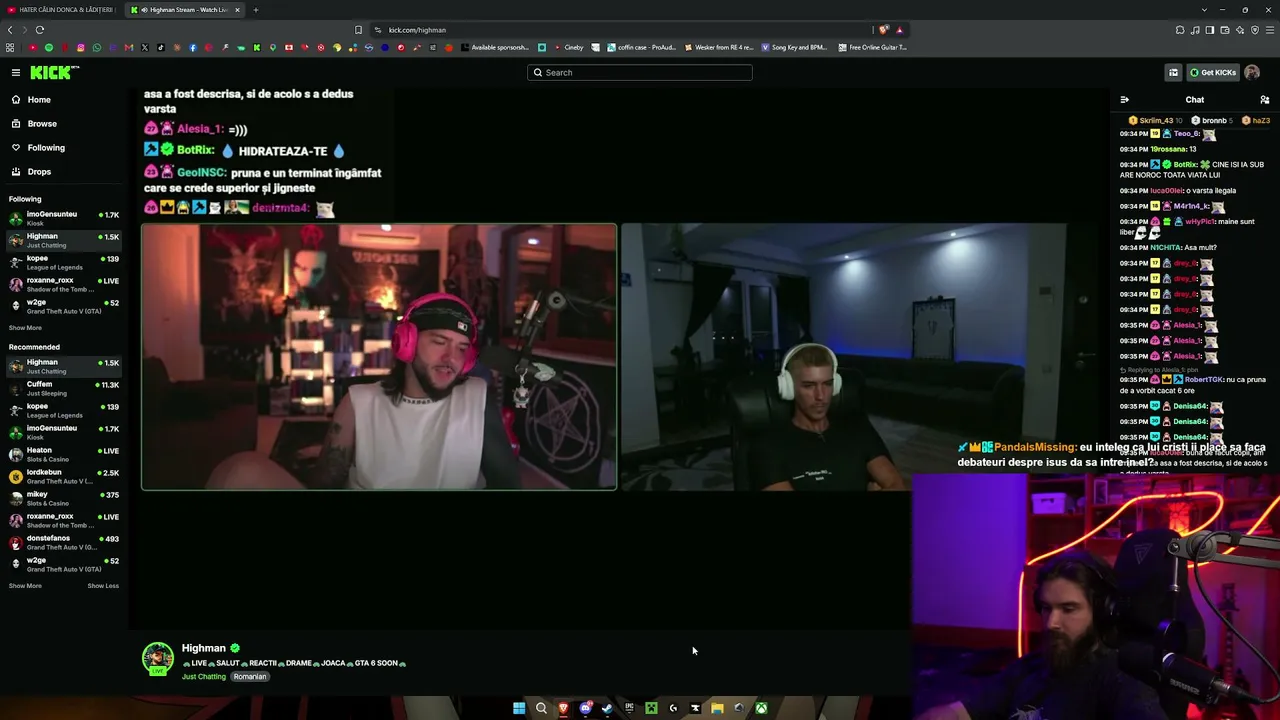
Task: Open the user profile avatar menu
Action: click(x=1252, y=72)
